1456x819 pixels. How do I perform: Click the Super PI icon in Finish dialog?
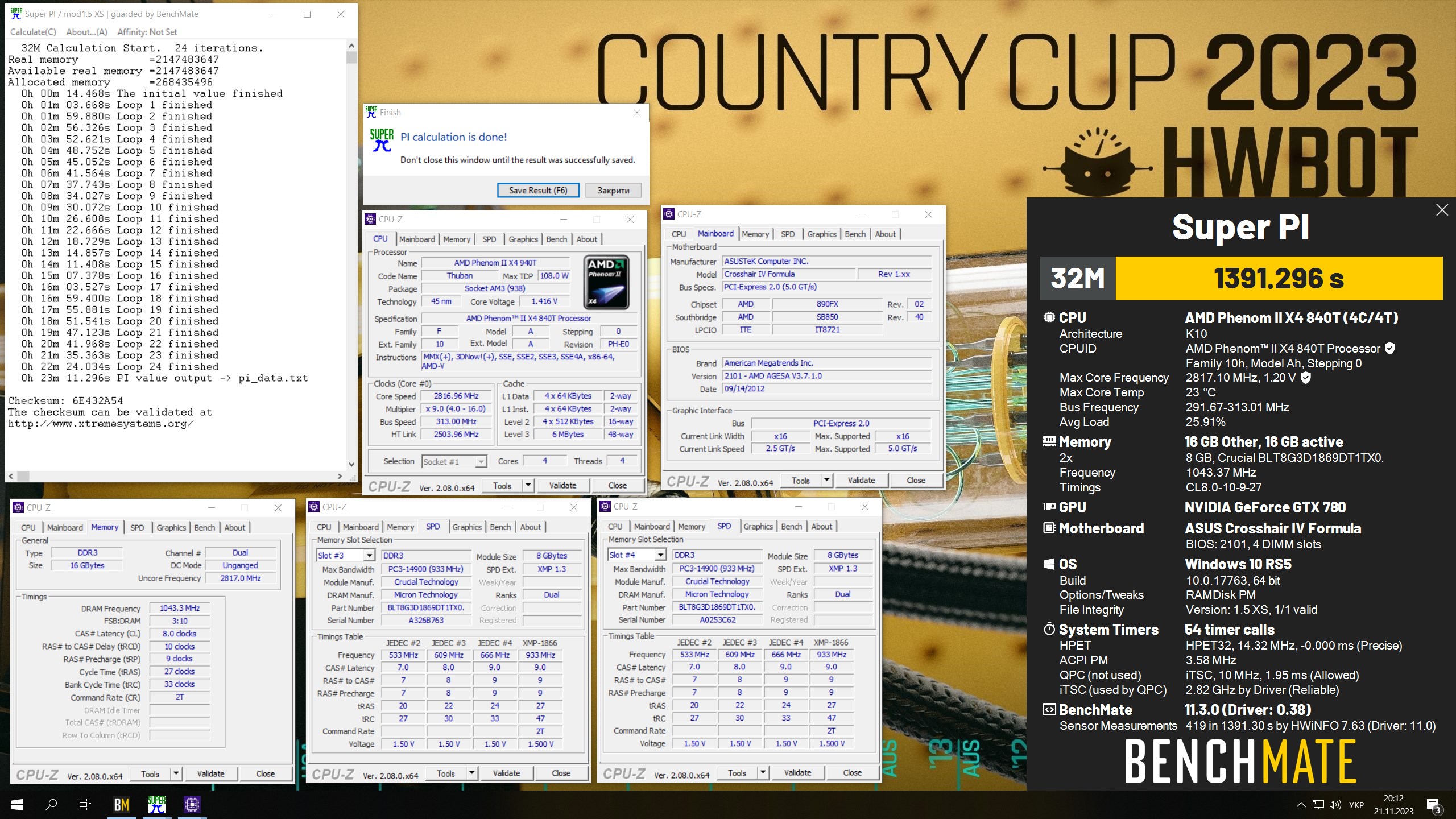(382, 140)
